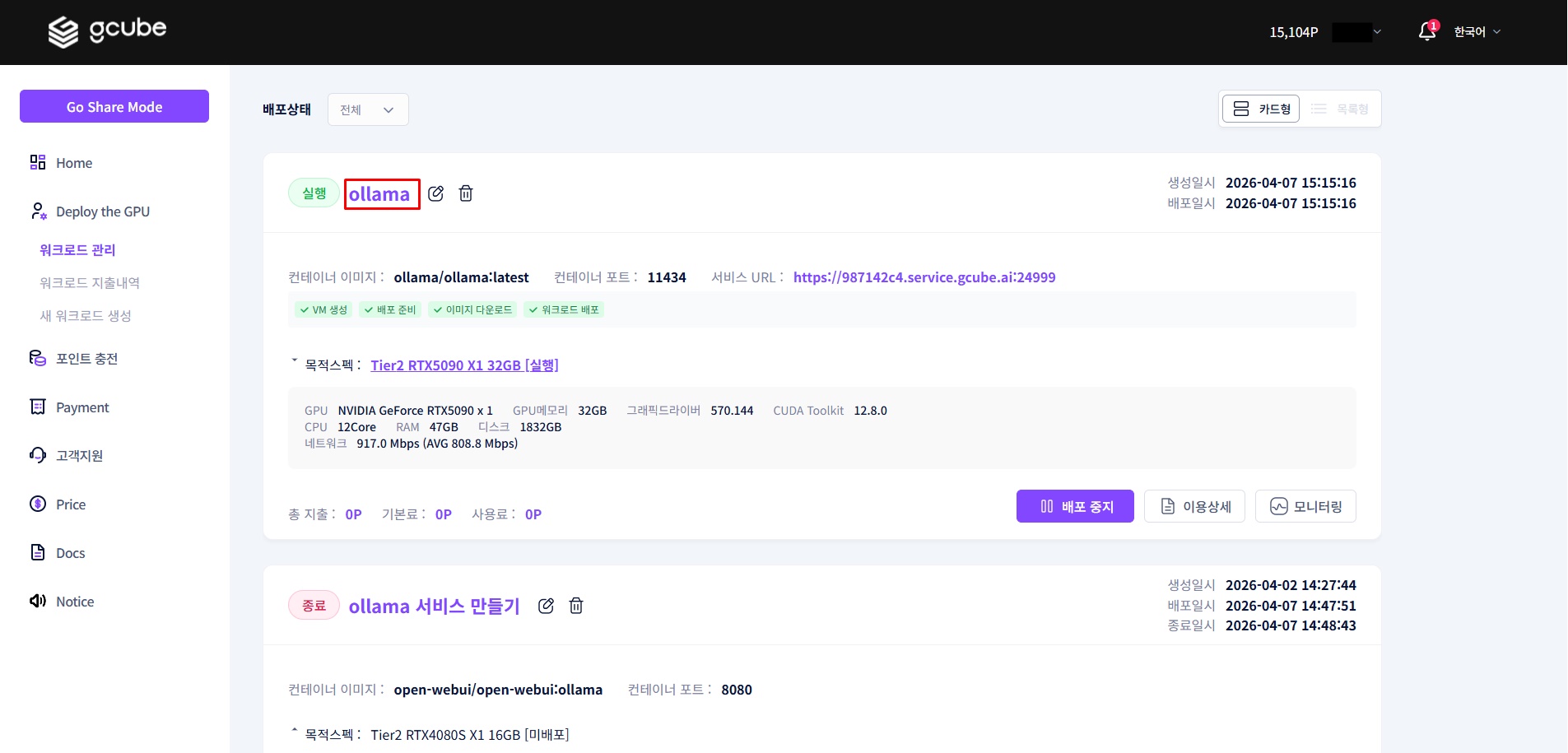Viewport: 1568px width, 753px height.
Task: Switch to 목록형 list view
Action: [1339, 109]
